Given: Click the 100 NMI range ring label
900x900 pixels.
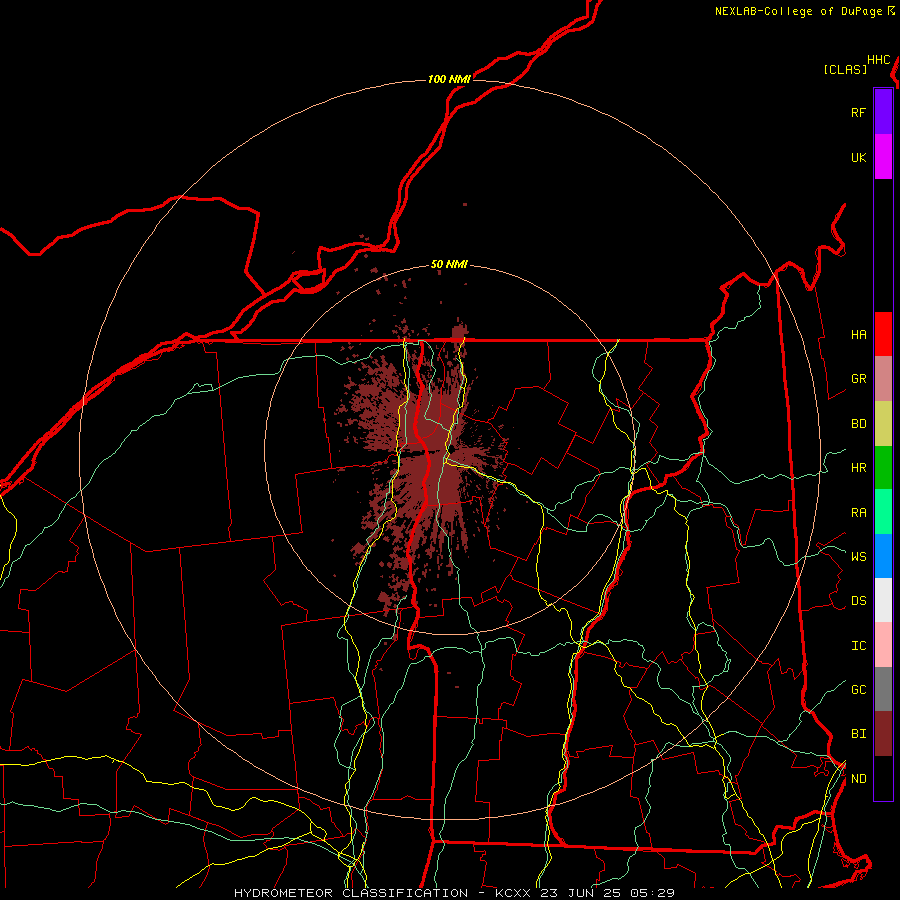Looking at the screenshot, I should coord(449,79).
